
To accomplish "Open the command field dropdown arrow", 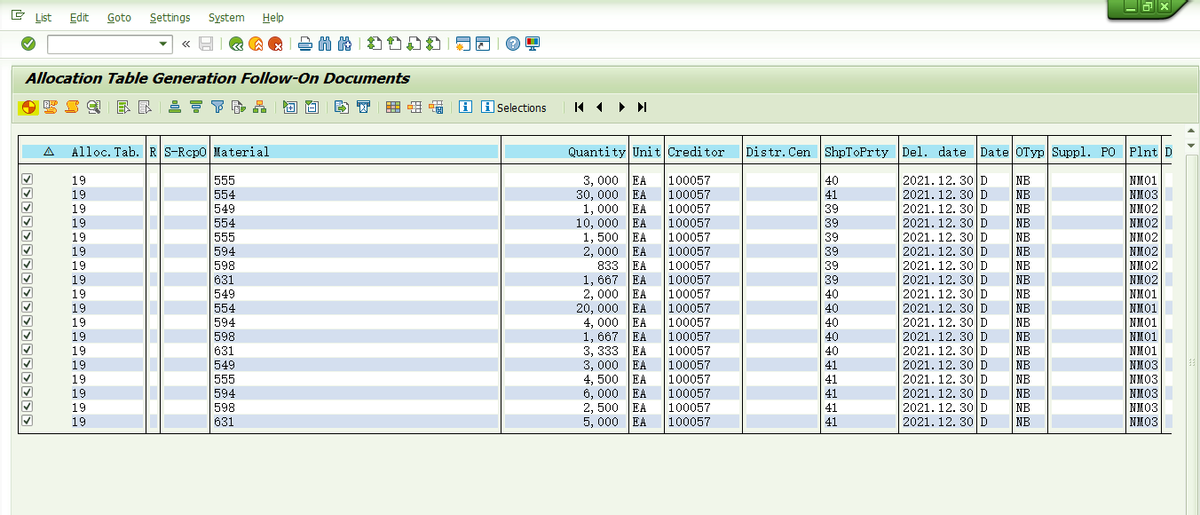I will (x=164, y=44).
